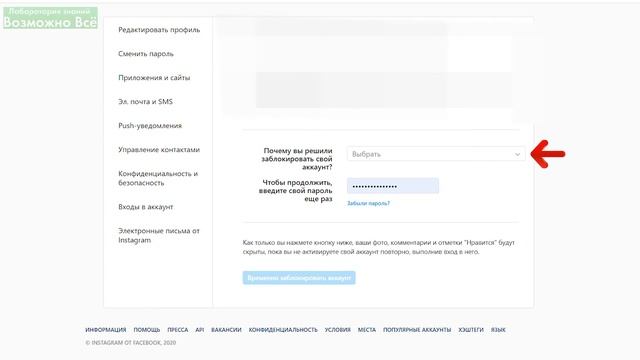Click the © INSTAGRAM ОТ FACEBOOK, 2020 text
The height and width of the screenshot is (360, 640).
131,343
